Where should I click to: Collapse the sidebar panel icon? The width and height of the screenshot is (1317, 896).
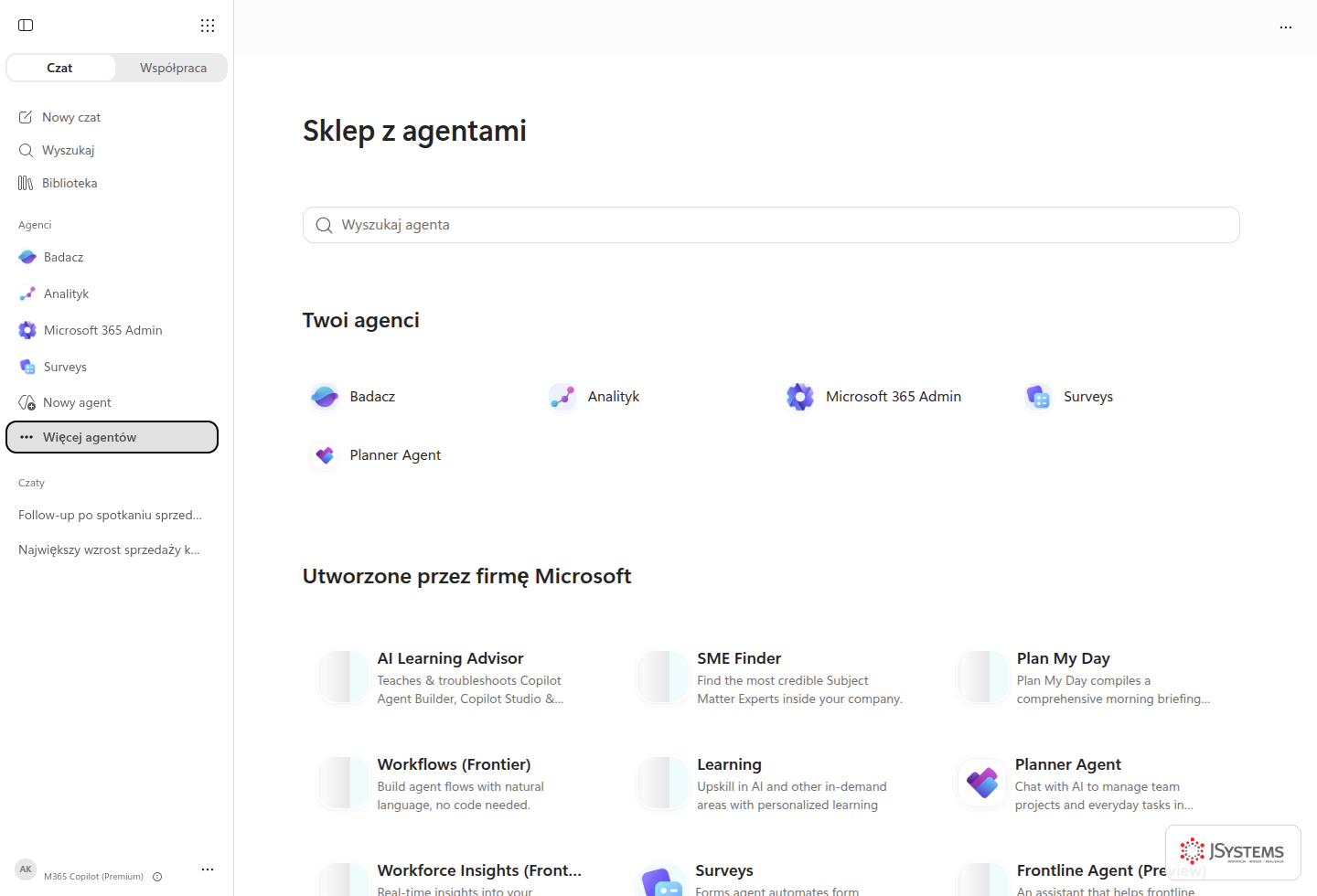click(26, 26)
